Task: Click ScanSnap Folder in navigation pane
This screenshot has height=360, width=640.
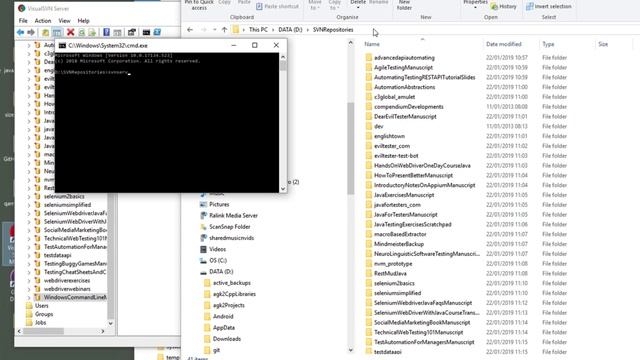Action: pyautogui.click(x=230, y=227)
